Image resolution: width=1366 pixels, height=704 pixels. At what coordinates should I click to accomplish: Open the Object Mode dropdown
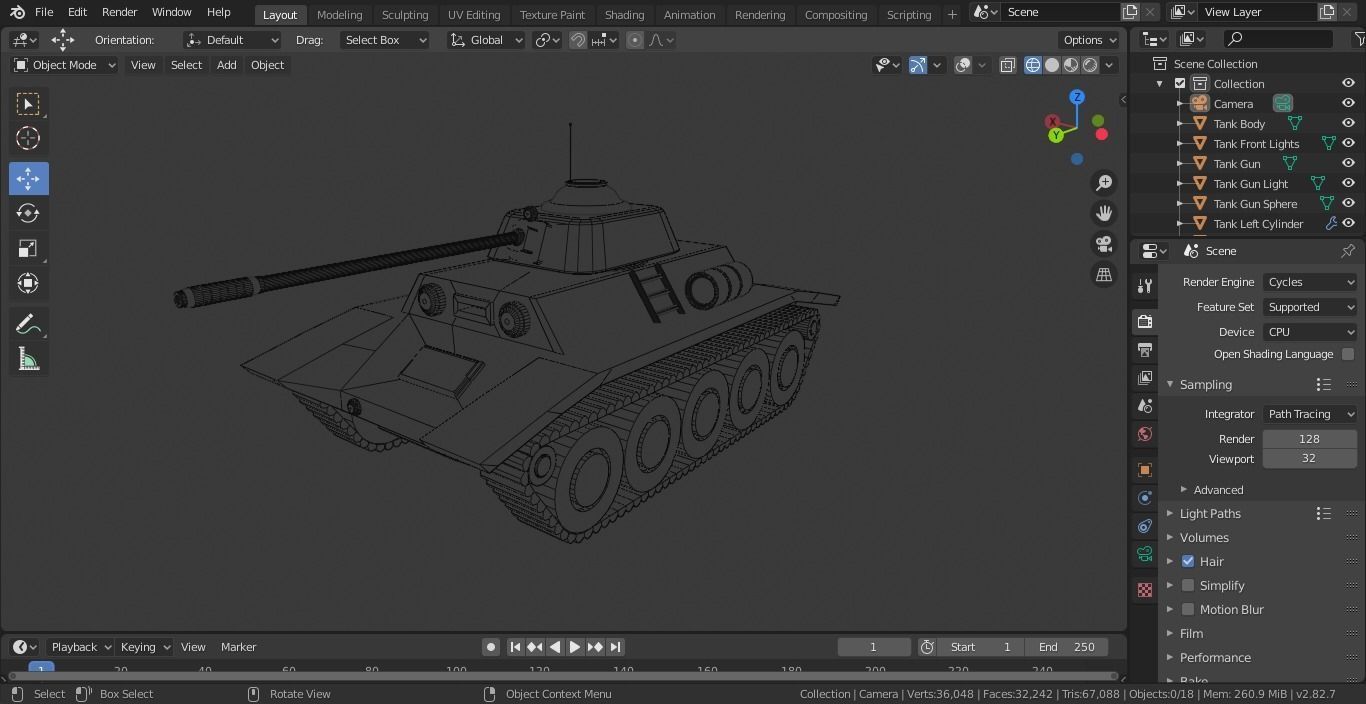pos(65,65)
